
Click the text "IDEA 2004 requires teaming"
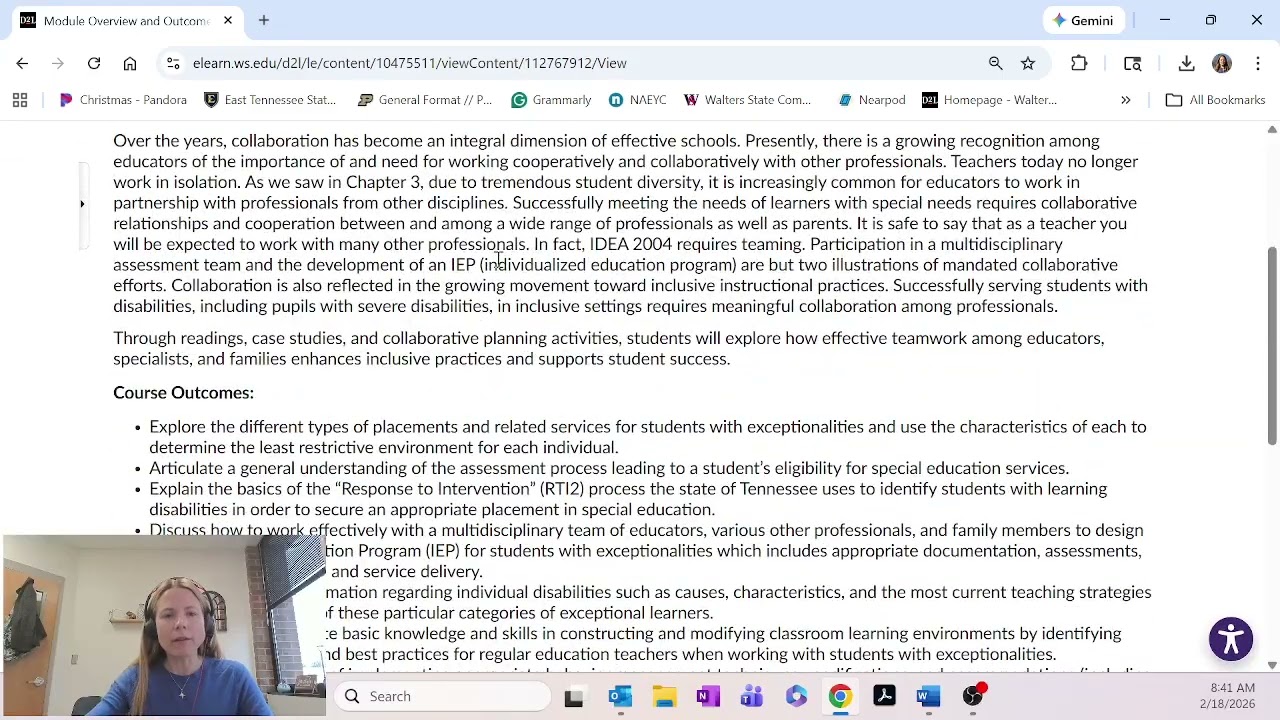pos(695,244)
